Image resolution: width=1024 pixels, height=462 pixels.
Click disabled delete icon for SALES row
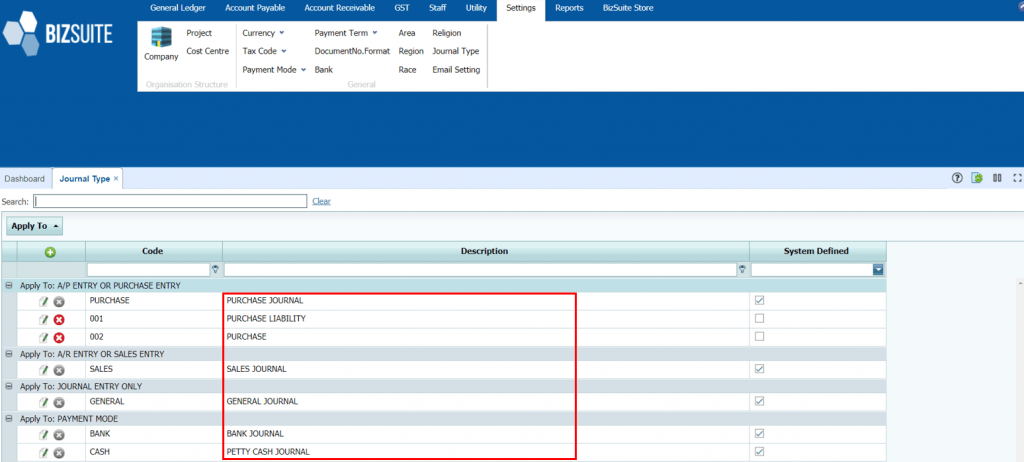[x=59, y=370]
